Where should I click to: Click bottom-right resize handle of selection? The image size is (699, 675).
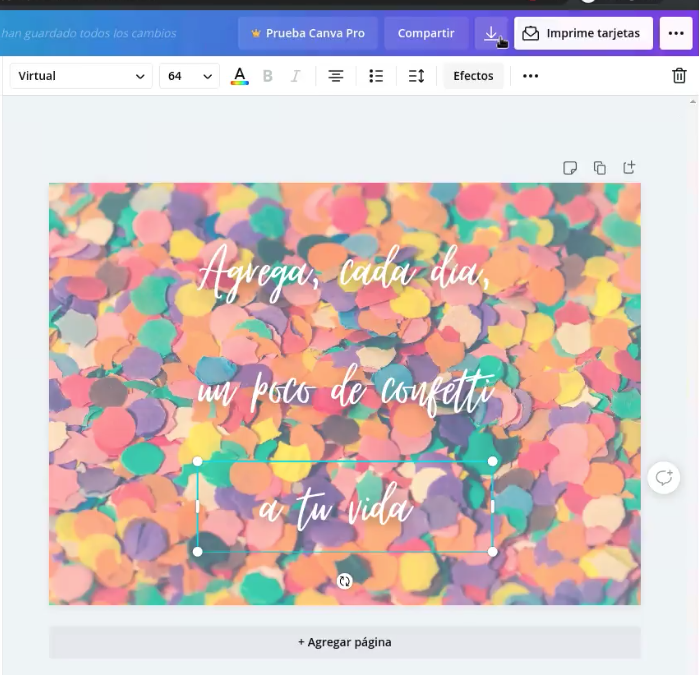pos(493,552)
